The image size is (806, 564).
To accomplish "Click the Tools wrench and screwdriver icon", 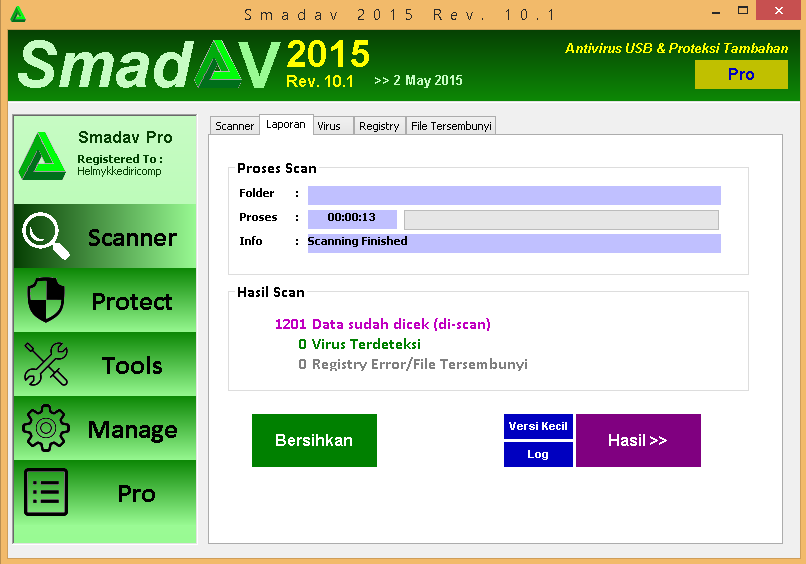I will tap(46, 364).
